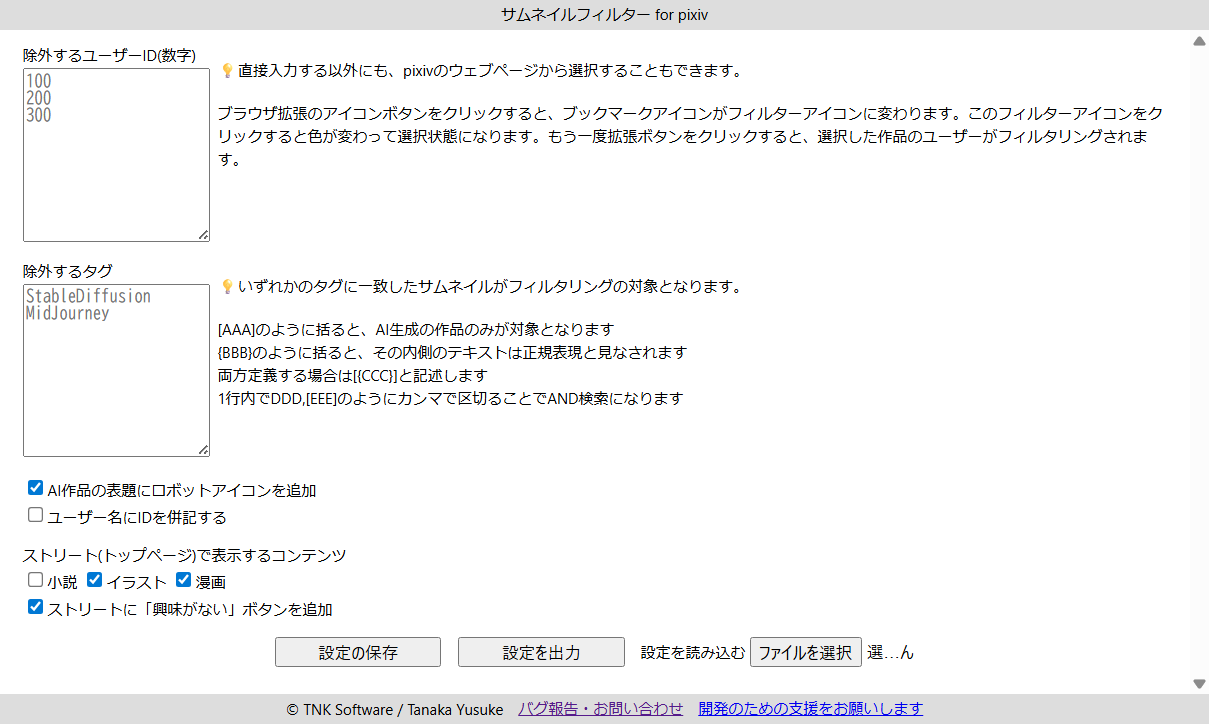Click the 設定の保存 button
Screen dimensions: 1209x724
[358, 652]
